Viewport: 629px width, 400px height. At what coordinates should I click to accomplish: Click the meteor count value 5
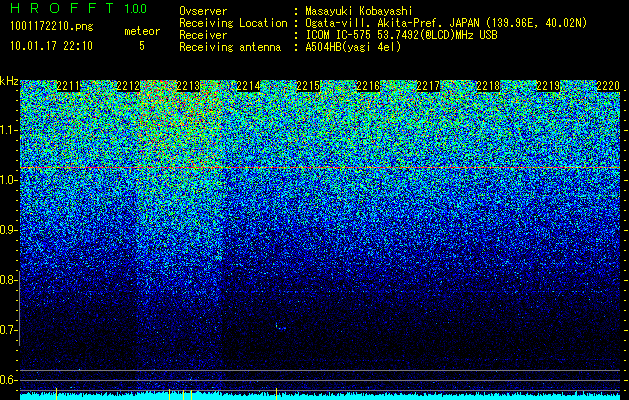[142, 46]
